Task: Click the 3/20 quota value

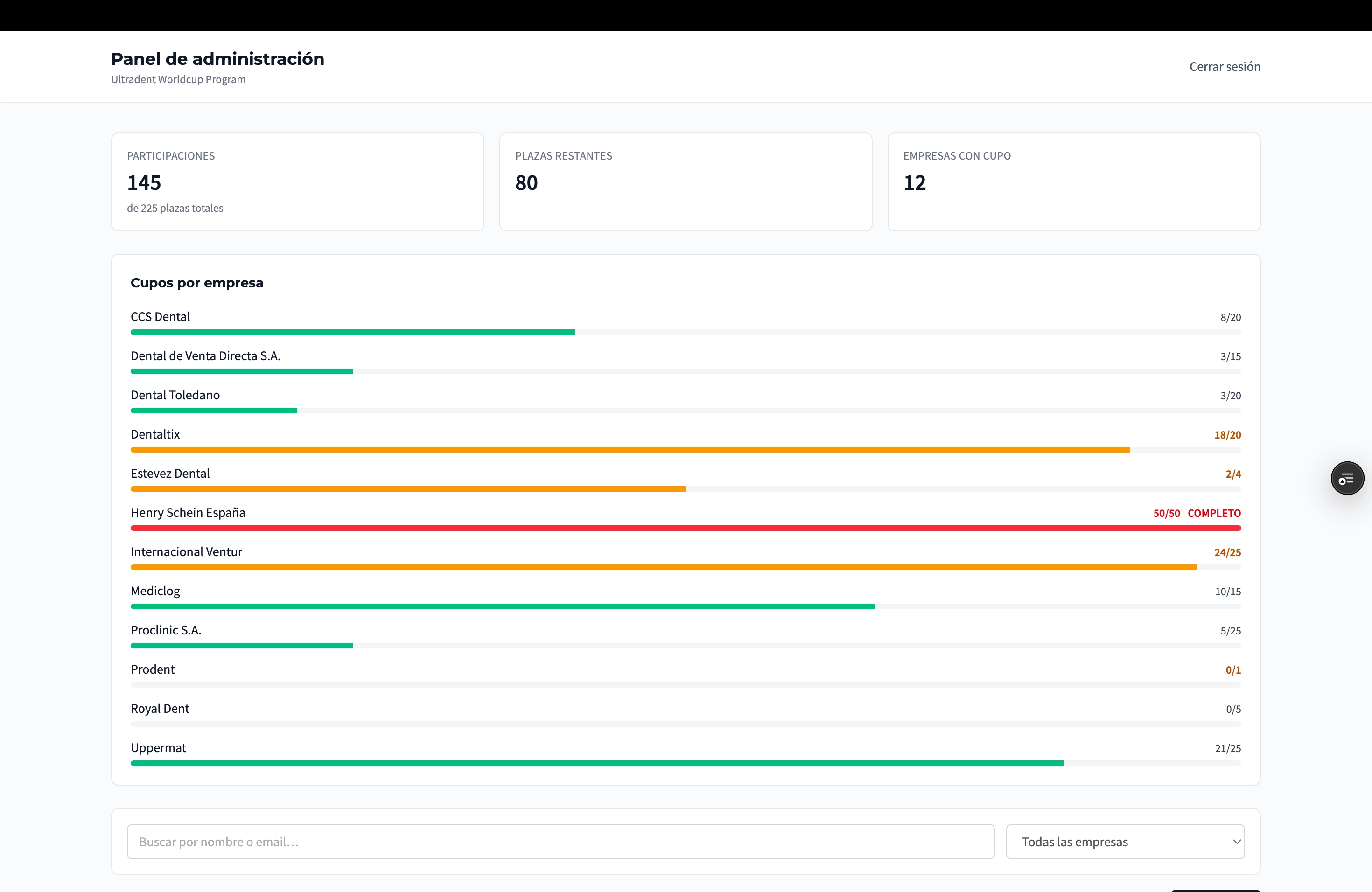Action: (1230, 396)
